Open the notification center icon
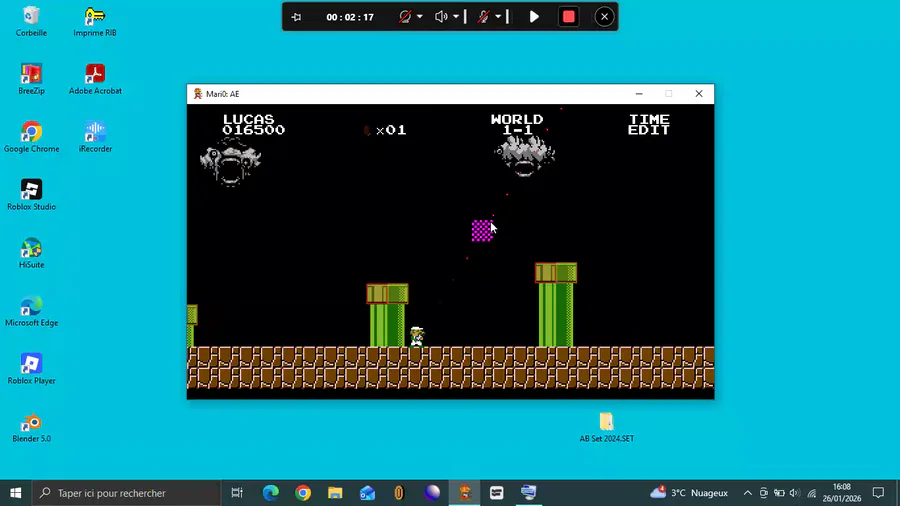This screenshot has height=506, width=900. coord(878,493)
